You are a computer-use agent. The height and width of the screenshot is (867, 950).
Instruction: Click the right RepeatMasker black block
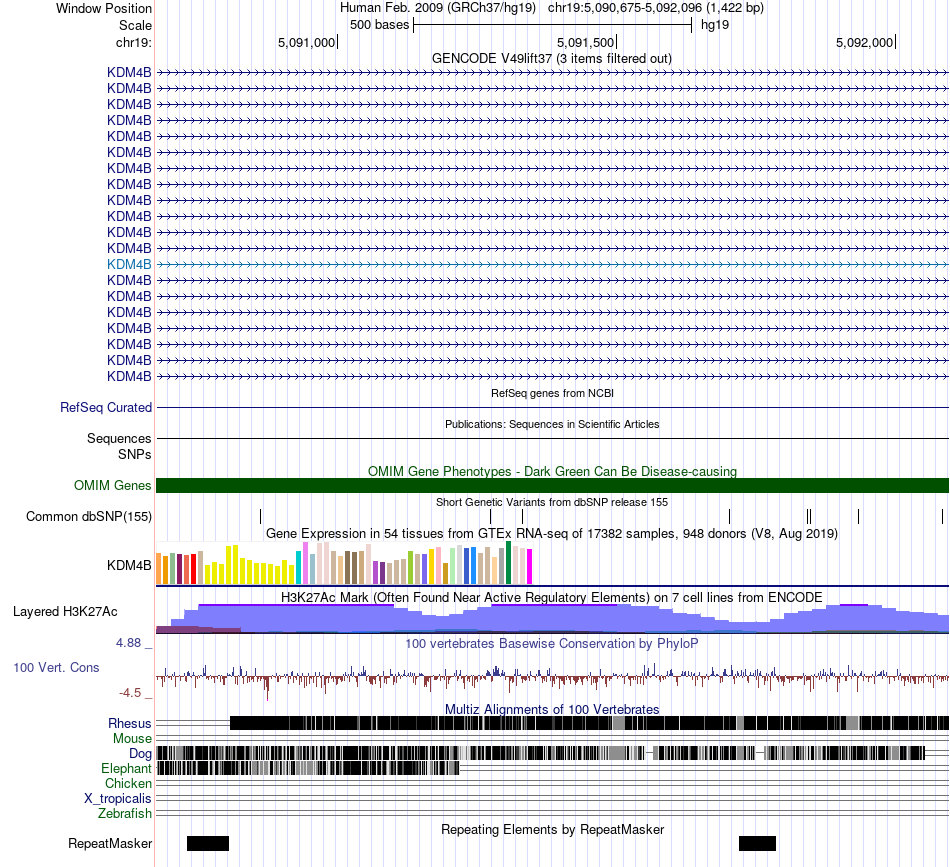pyautogui.click(x=757, y=843)
